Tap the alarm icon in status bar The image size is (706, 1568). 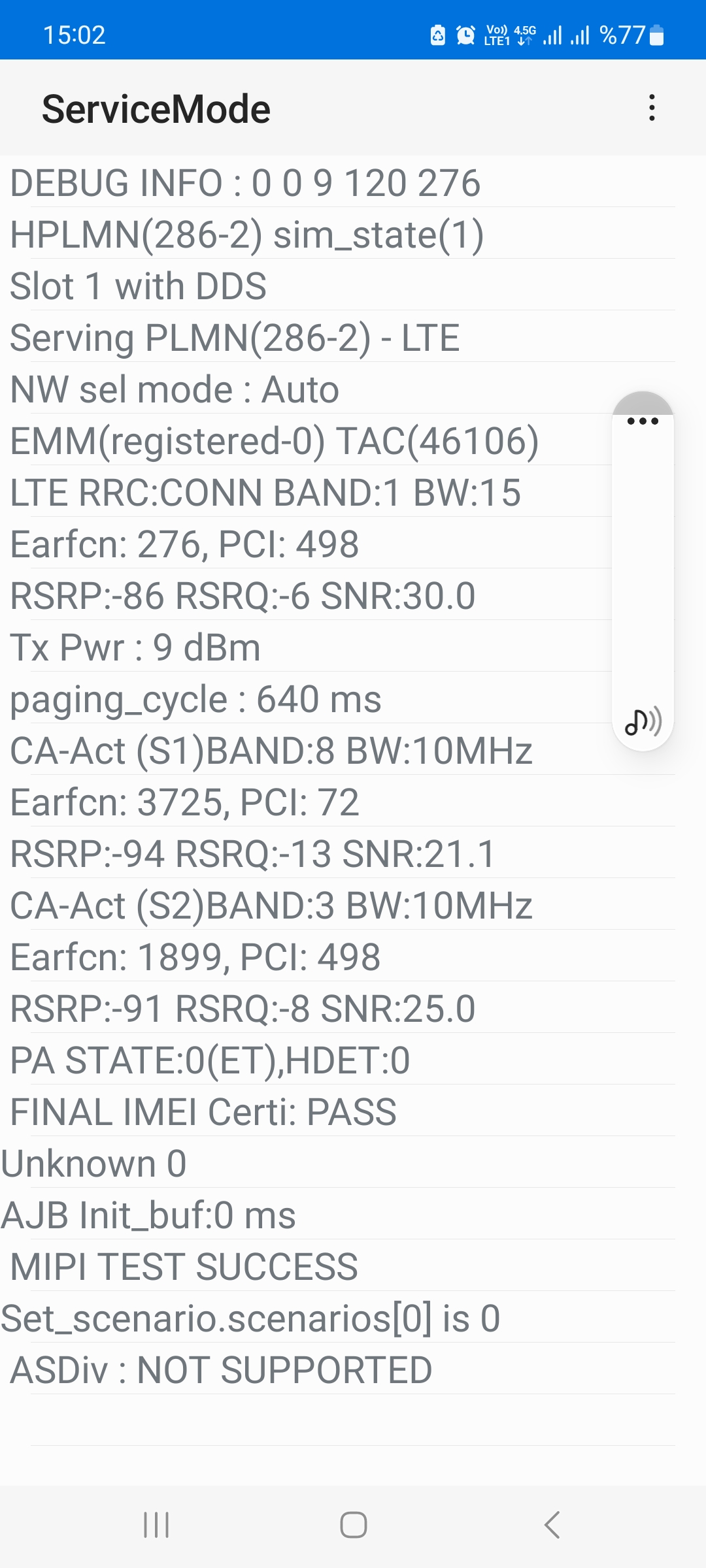pos(465,35)
